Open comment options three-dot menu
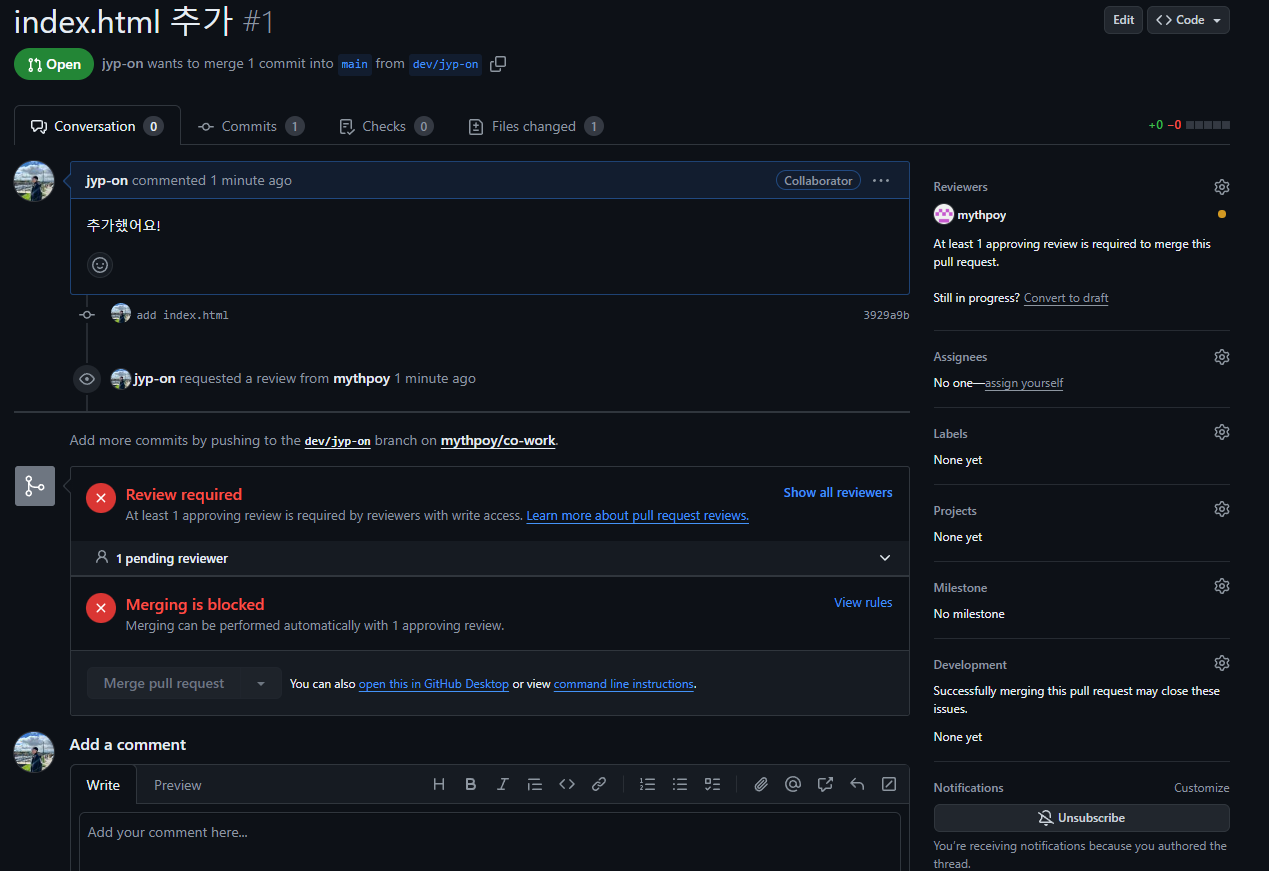 881,181
